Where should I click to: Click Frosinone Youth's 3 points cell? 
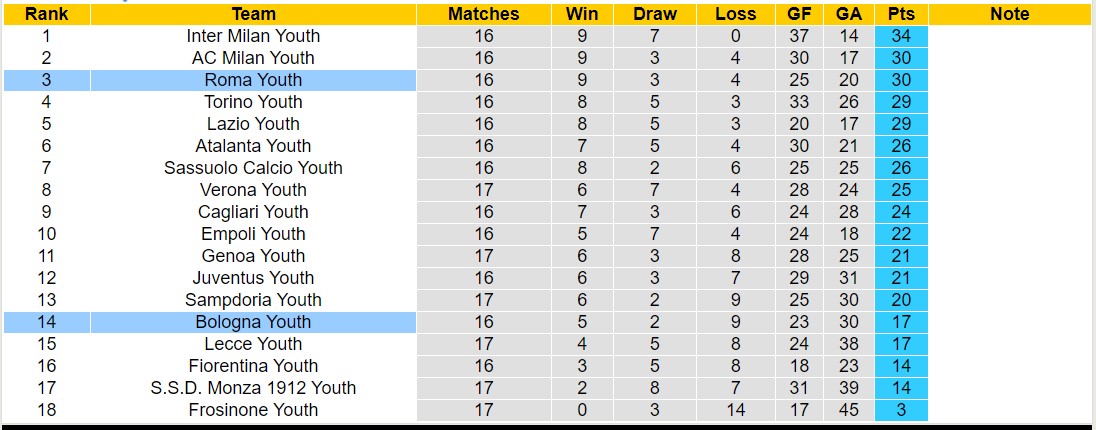tap(901, 410)
